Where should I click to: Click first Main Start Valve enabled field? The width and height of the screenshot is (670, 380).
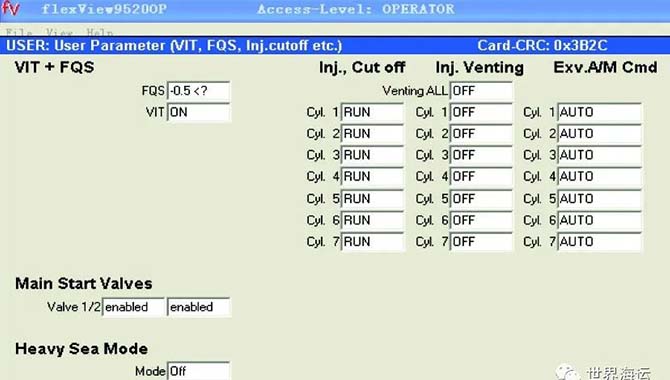coord(133,307)
